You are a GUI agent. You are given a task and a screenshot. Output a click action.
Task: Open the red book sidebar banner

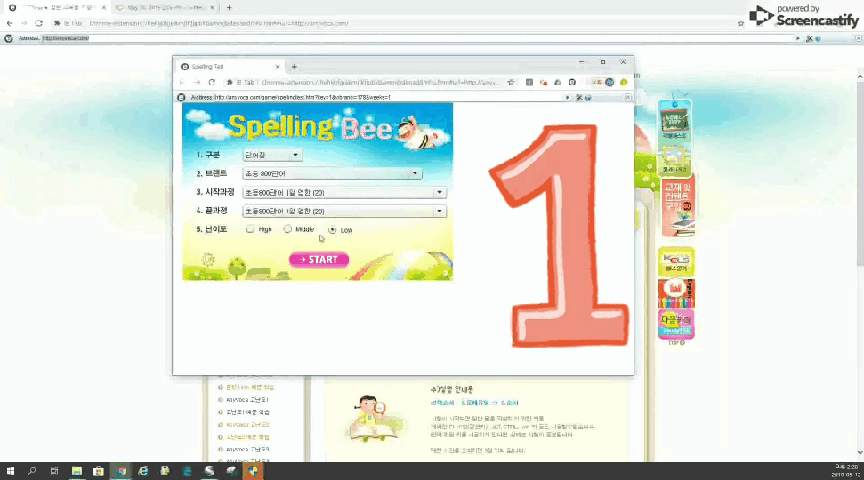pyautogui.click(x=677, y=207)
